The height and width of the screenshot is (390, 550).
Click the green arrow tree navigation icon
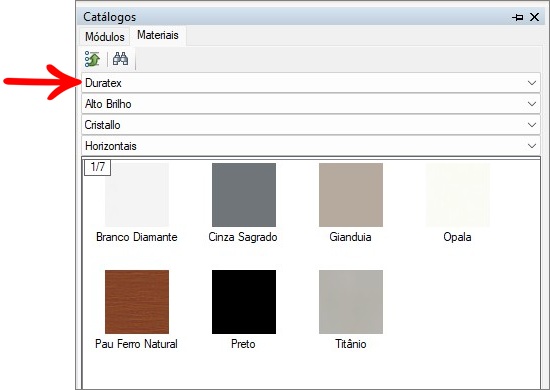[x=92, y=59]
